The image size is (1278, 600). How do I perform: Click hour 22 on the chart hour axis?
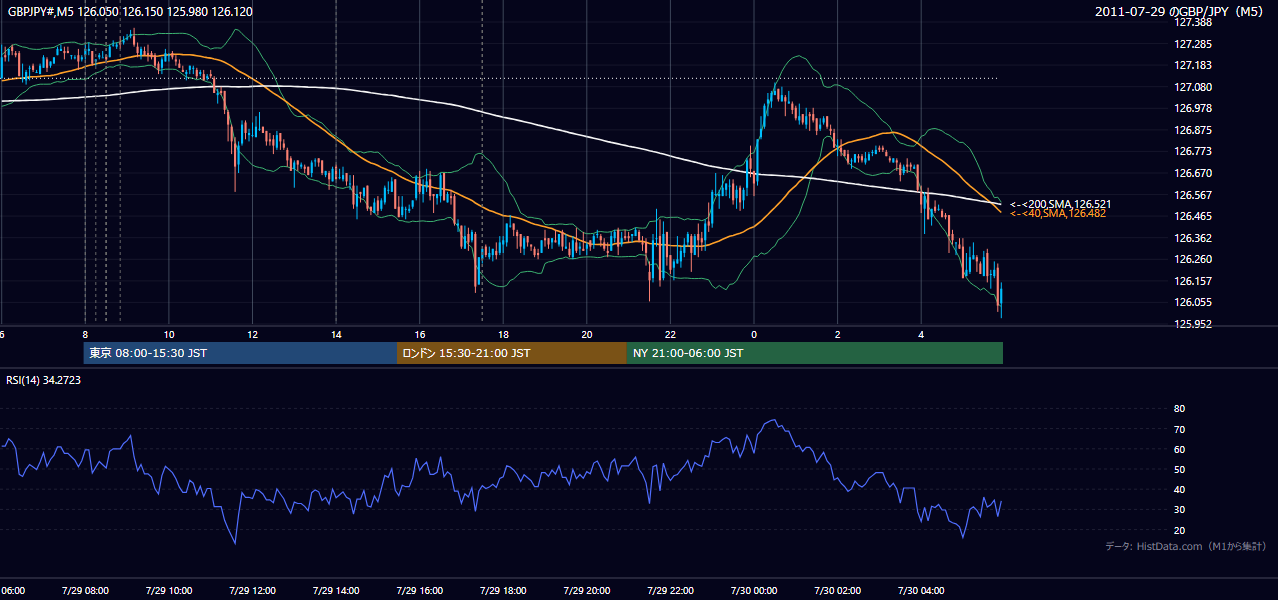(671, 334)
